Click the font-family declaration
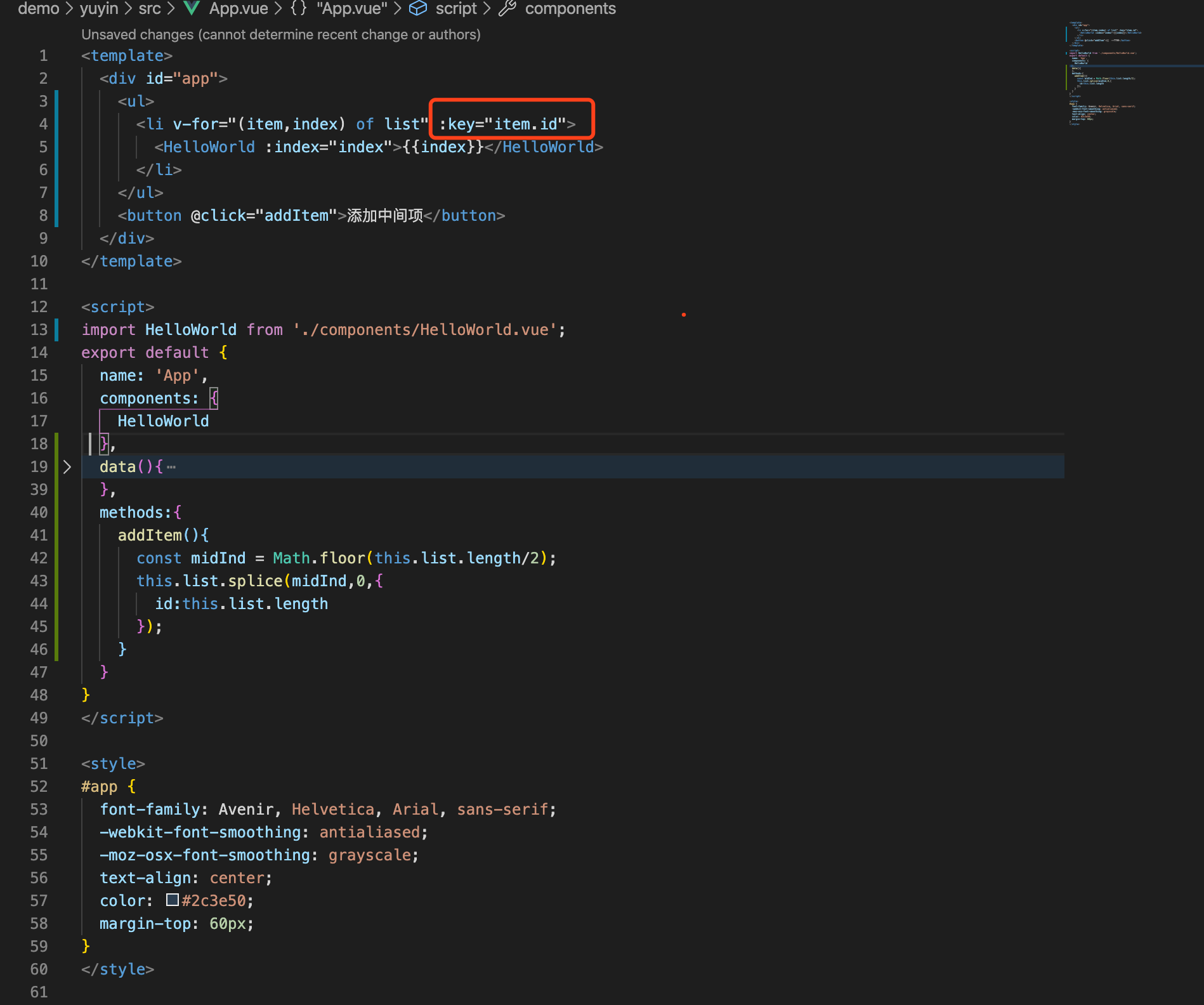The image size is (1204, 1005). point(328,810)
